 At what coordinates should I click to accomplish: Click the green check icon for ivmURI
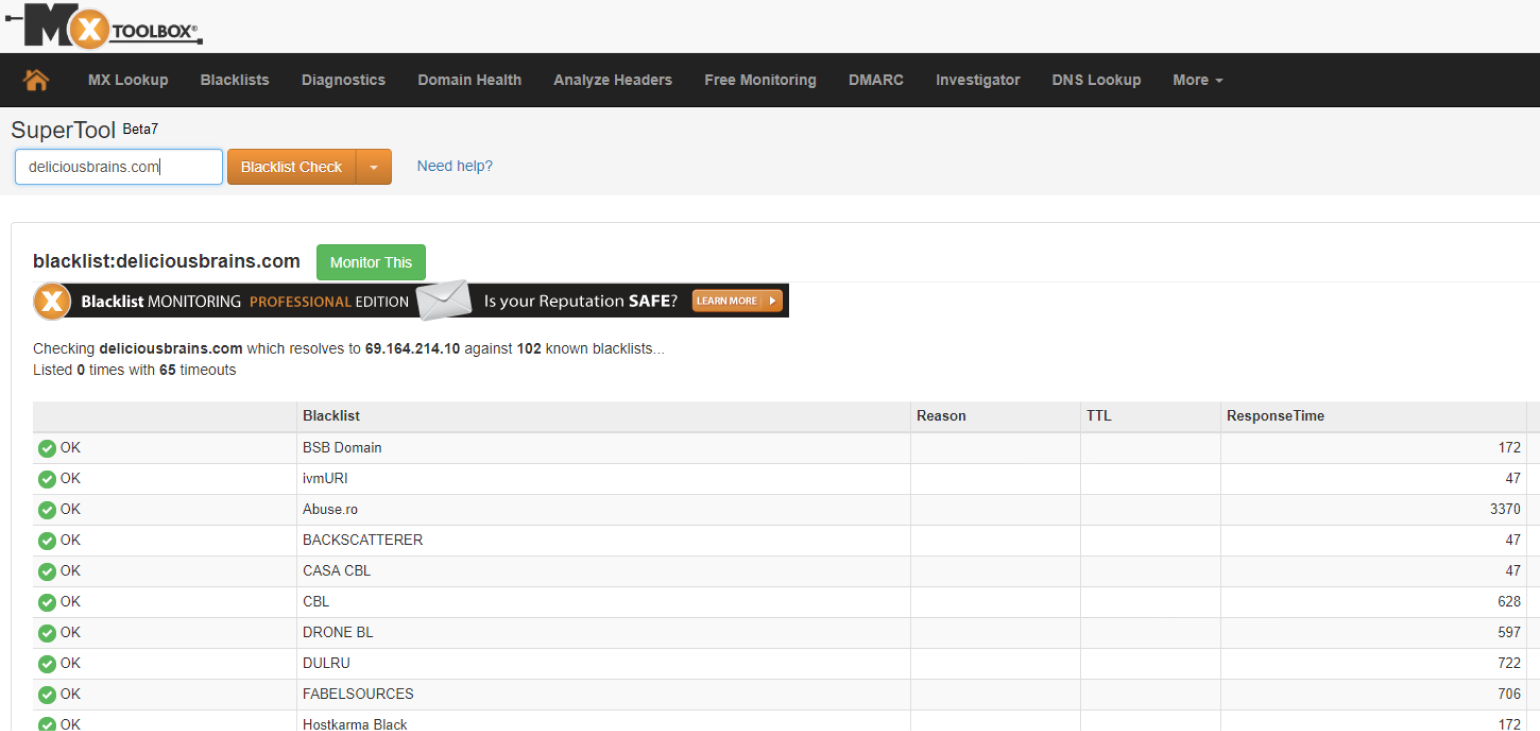pyautogui.click(x=47, y=479)
